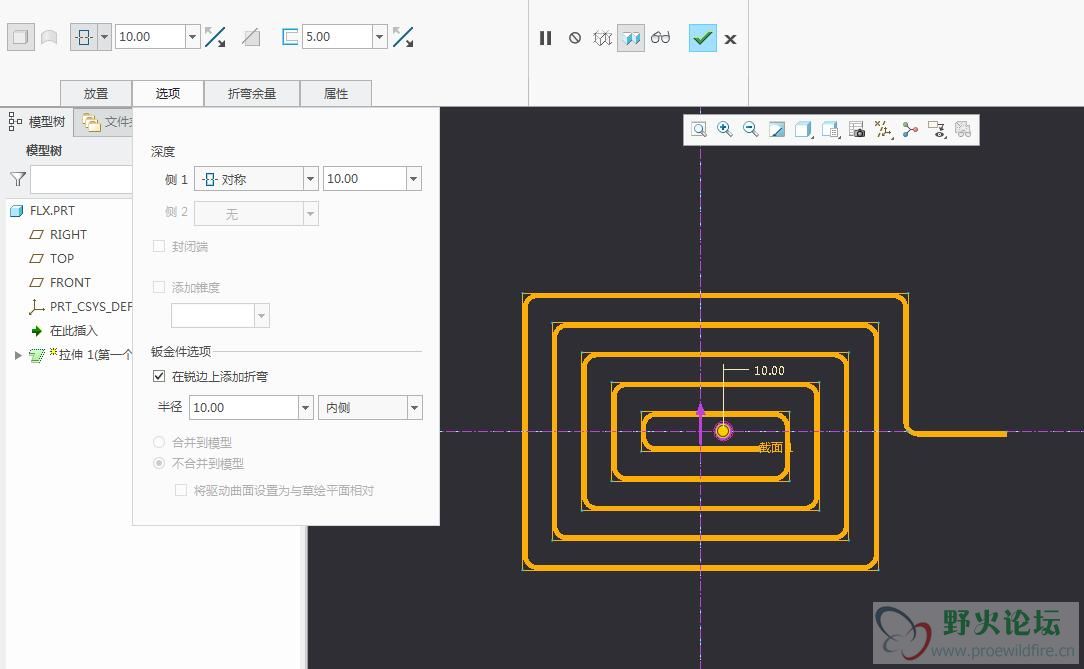This screenshot has width=1084, height=669.
Task: Open the 折弯余量 tab
Action: coord(252,93)
